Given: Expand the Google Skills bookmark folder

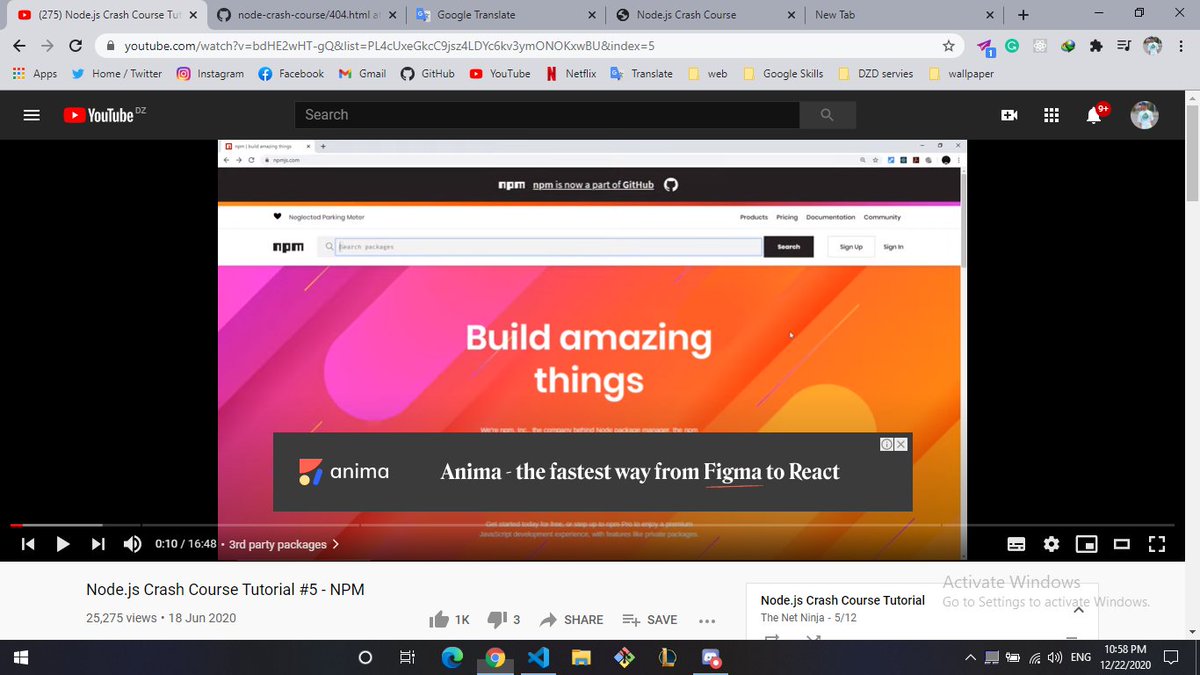Looking at the screenshot, I should pos(783,73).
